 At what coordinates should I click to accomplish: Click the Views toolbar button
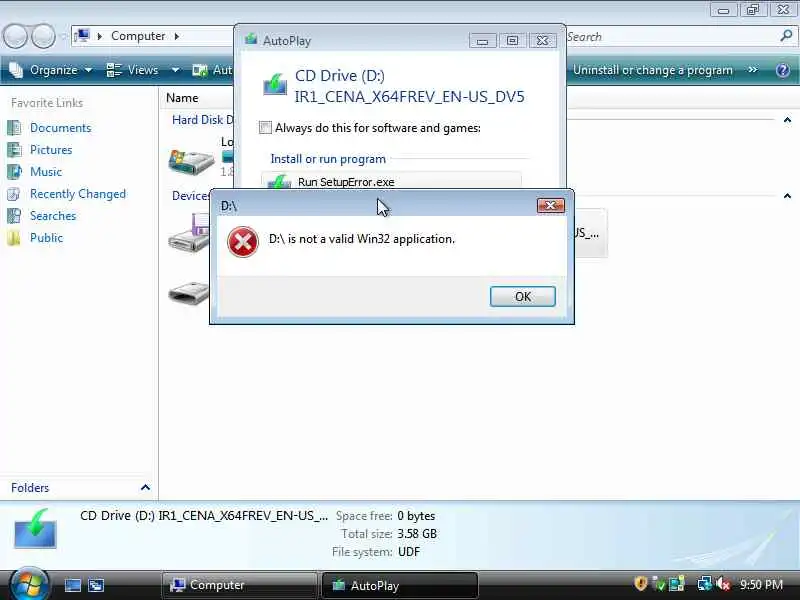pos(133,70)
